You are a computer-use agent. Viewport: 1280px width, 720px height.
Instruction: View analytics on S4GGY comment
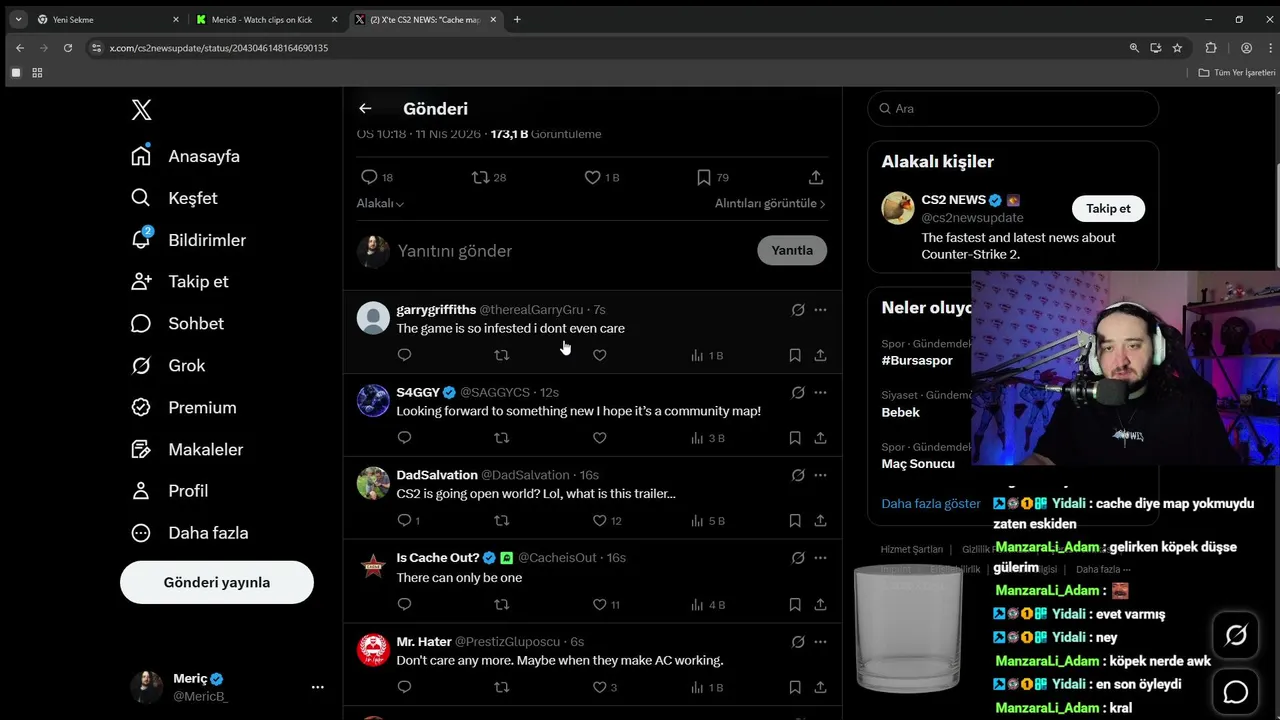tap(707, 438)
